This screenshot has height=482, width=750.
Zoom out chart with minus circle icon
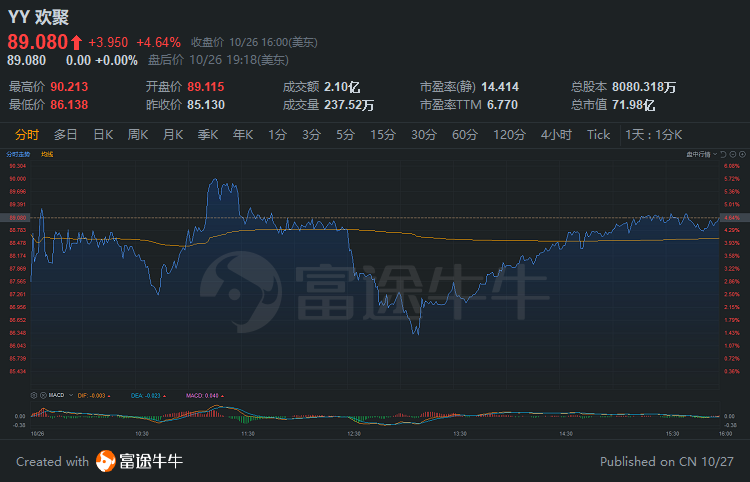[733, 154]
